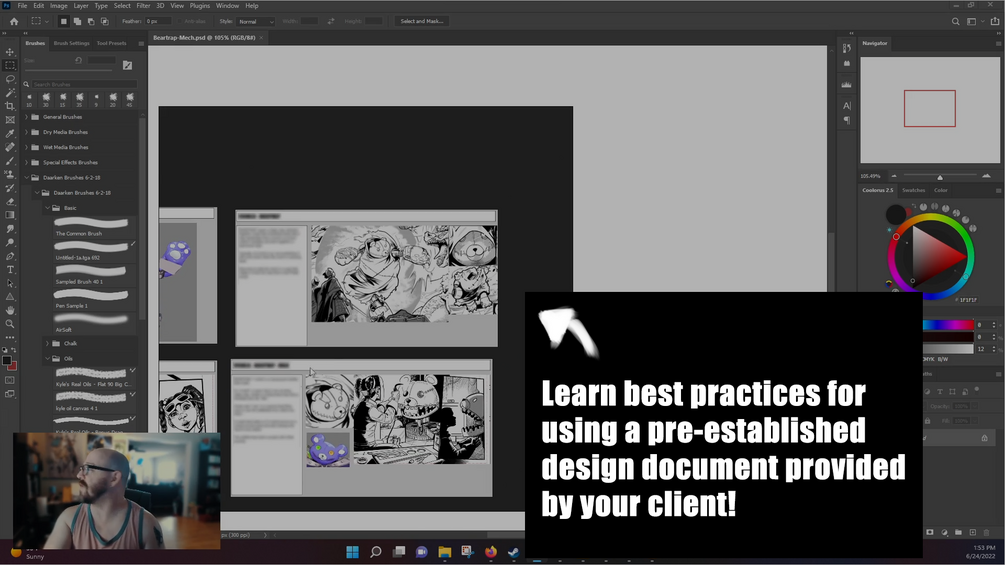
Task: Select the Pen tool
Action: click(x=10, y=256)
